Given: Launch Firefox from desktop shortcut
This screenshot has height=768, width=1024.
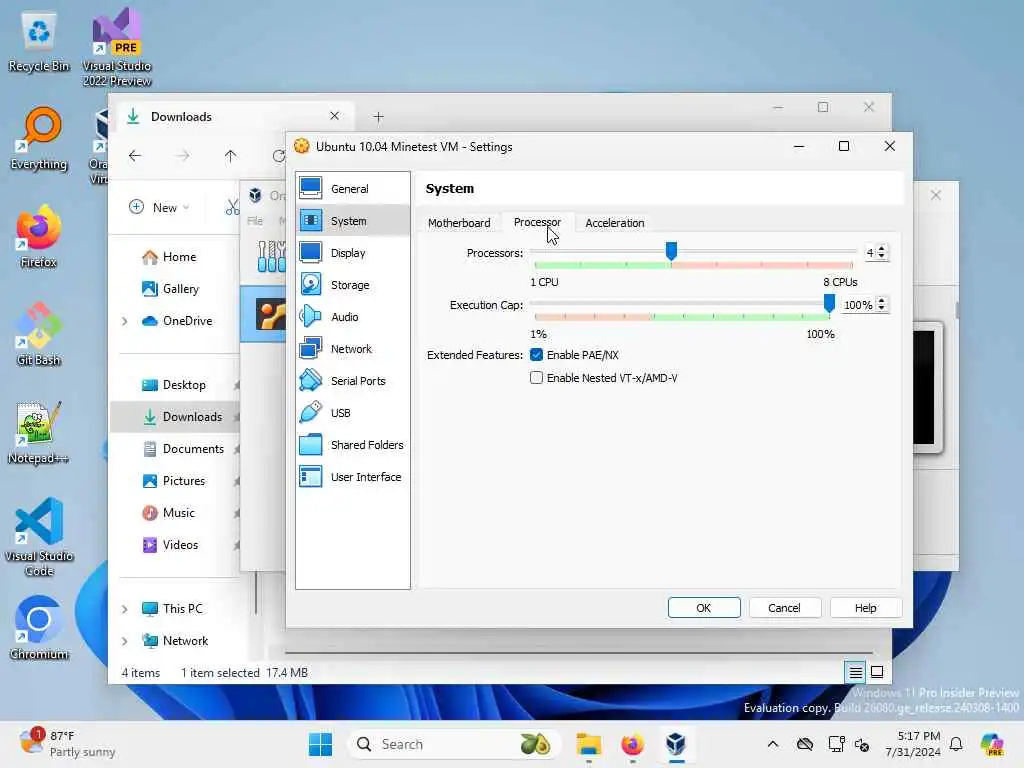Looking at the screenshot, I should [39, 237].
